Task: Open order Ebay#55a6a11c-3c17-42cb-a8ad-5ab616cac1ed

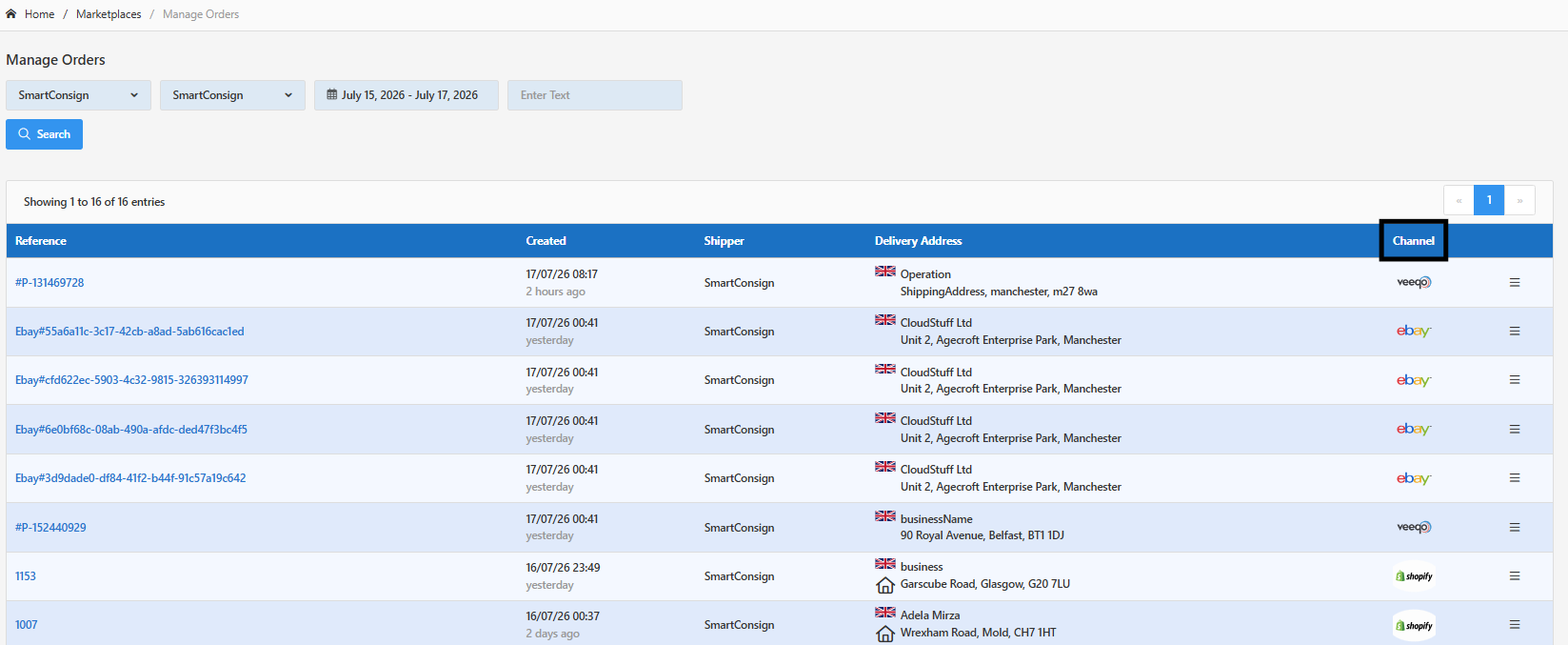Action: [129, 332]
